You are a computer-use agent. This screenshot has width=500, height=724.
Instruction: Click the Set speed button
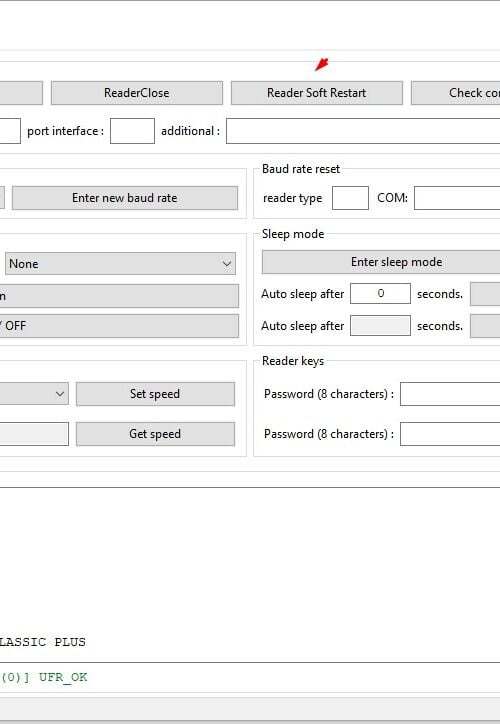point(155,394)
